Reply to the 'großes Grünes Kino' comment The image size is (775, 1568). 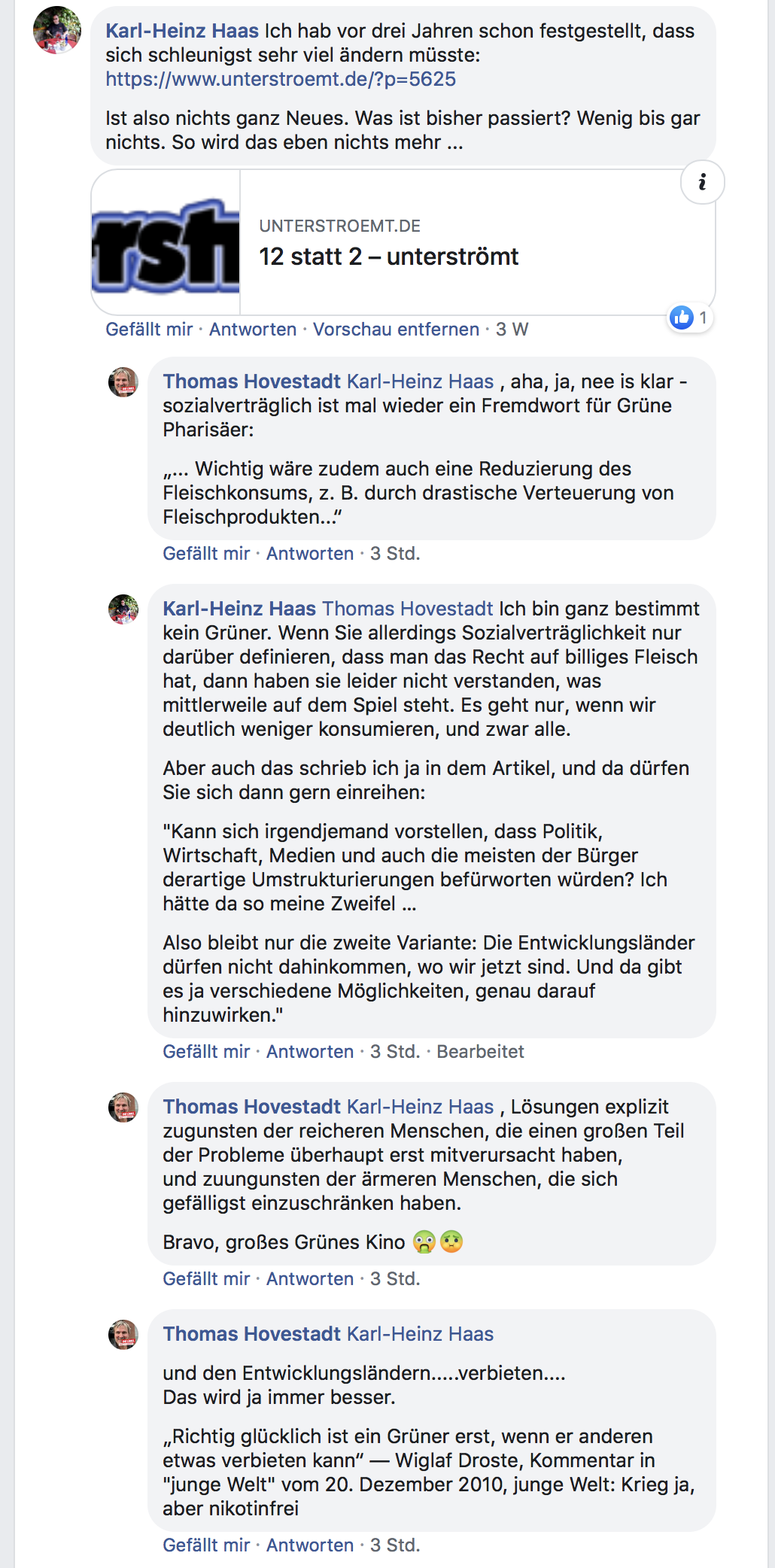(x=310, y=1279)
